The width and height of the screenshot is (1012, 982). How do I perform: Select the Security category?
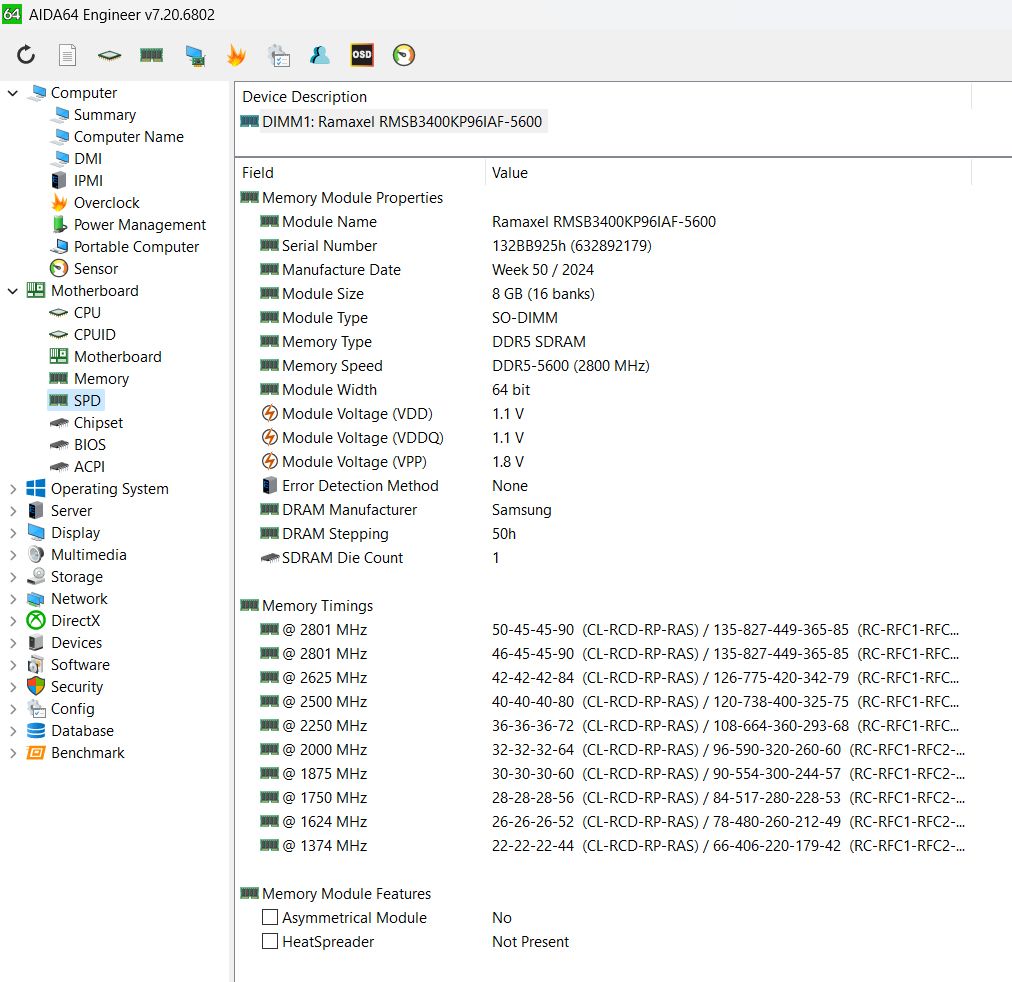tap(77, 686)
